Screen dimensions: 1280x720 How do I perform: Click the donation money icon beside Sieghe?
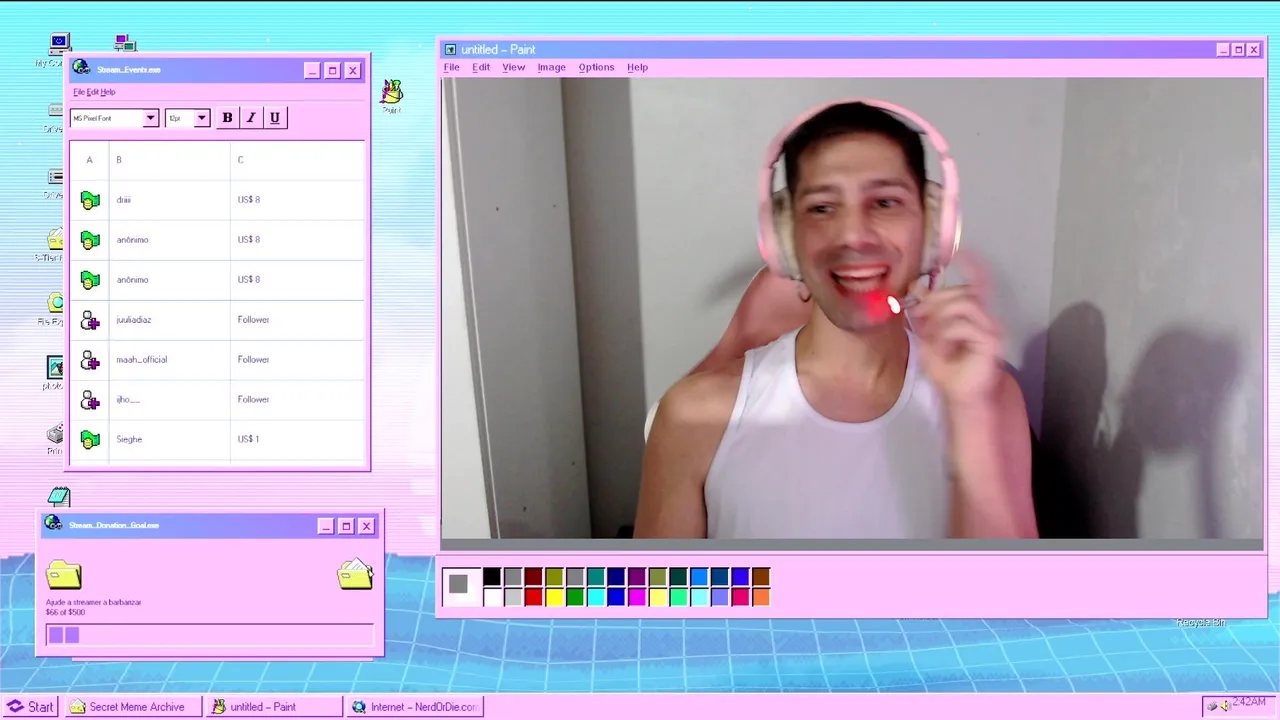tap(90, 439)
